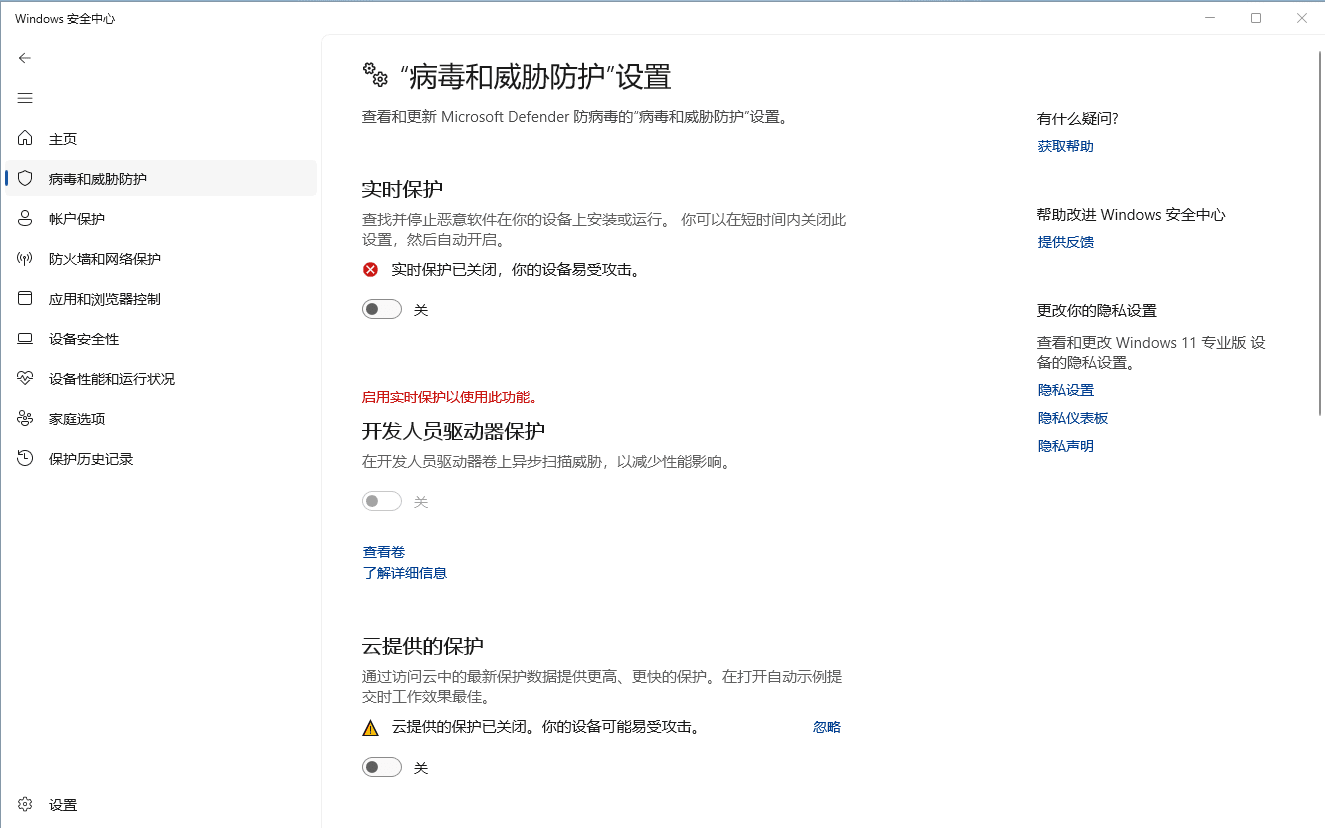Click the signal icon for 防火墙和网络保护
The image size is (1325, 828).
point(25,258)
